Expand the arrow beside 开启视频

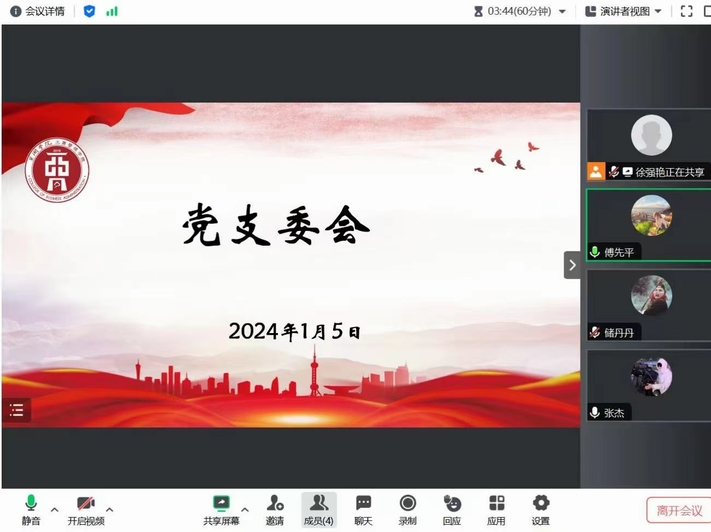pos(110,508)
